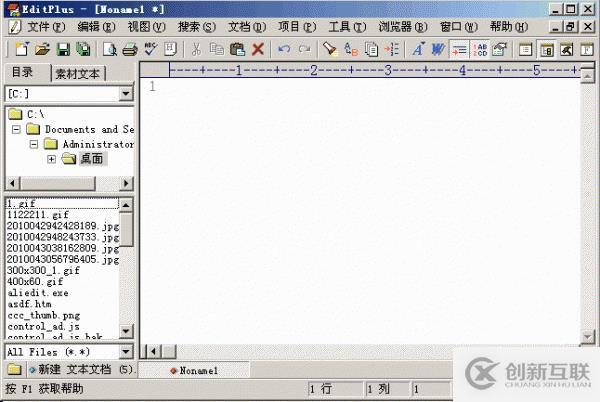Toggle the Auto Indent red-arrow icon

[459, 49]
